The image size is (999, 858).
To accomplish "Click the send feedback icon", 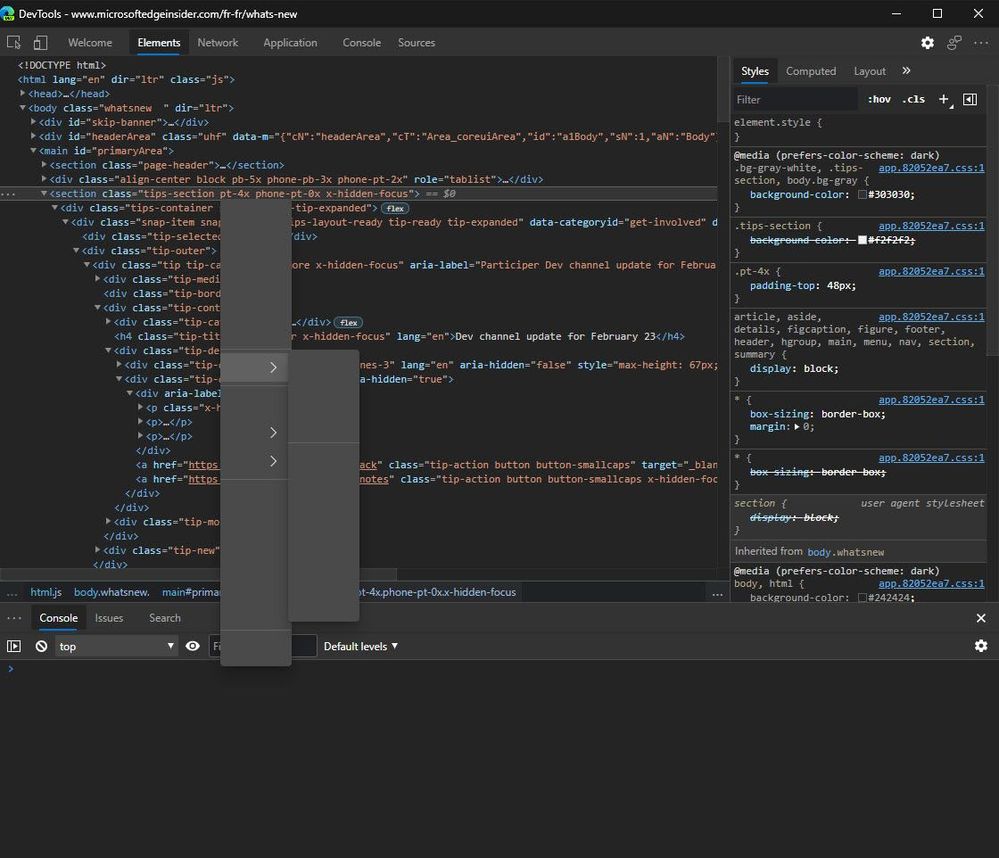I will pos(954,43).
